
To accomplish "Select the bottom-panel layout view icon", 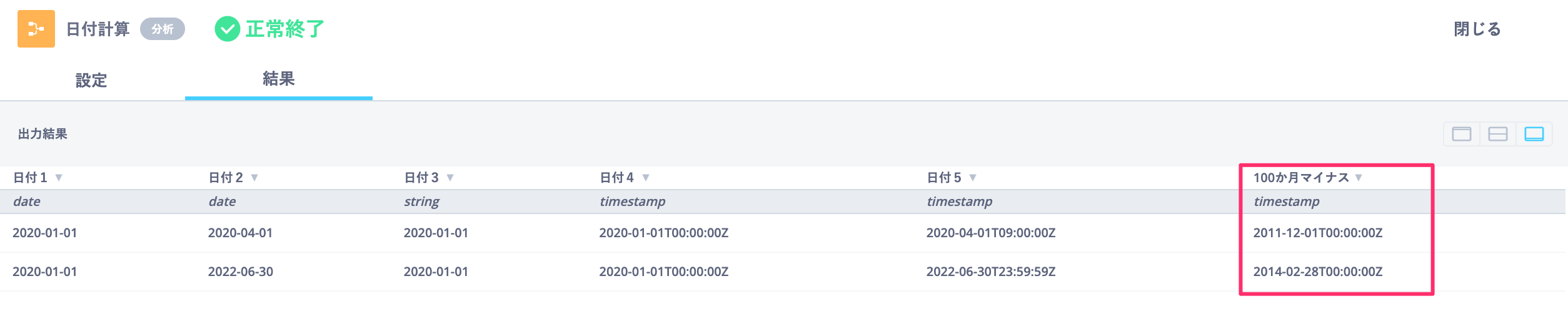I will click(x=1534, y=134).
